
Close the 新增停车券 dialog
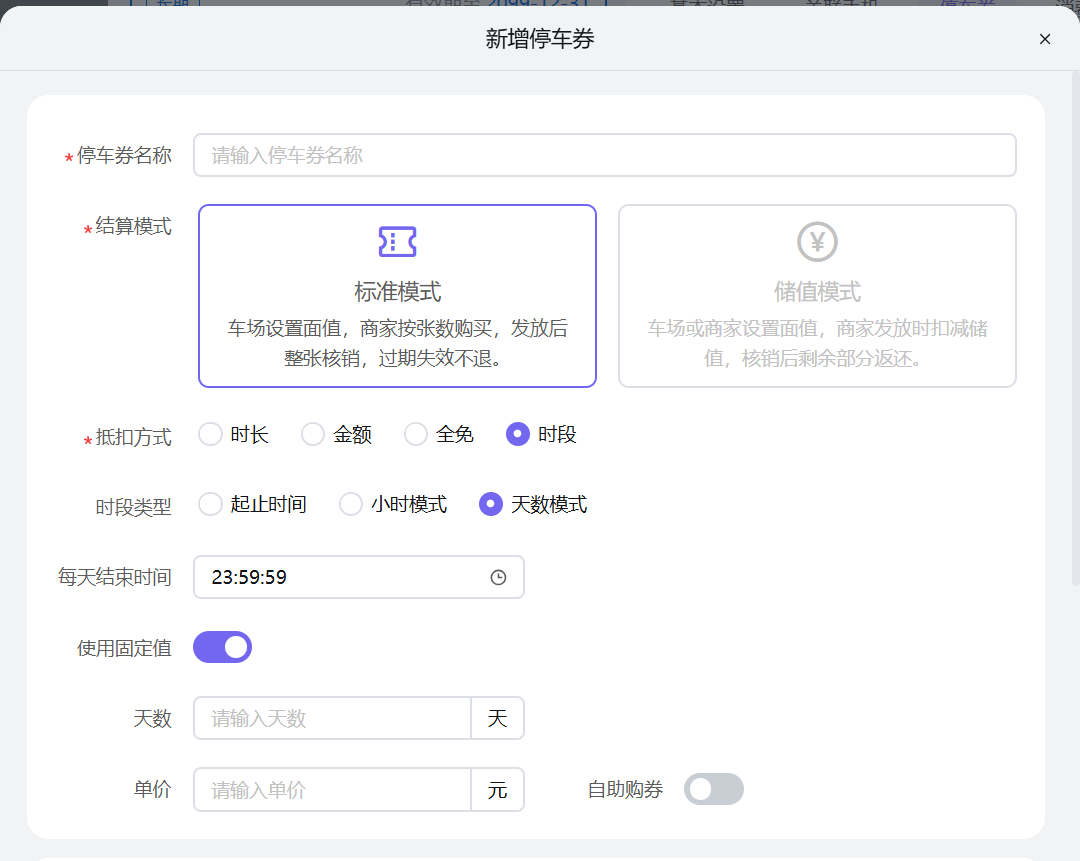[1044, 39]
